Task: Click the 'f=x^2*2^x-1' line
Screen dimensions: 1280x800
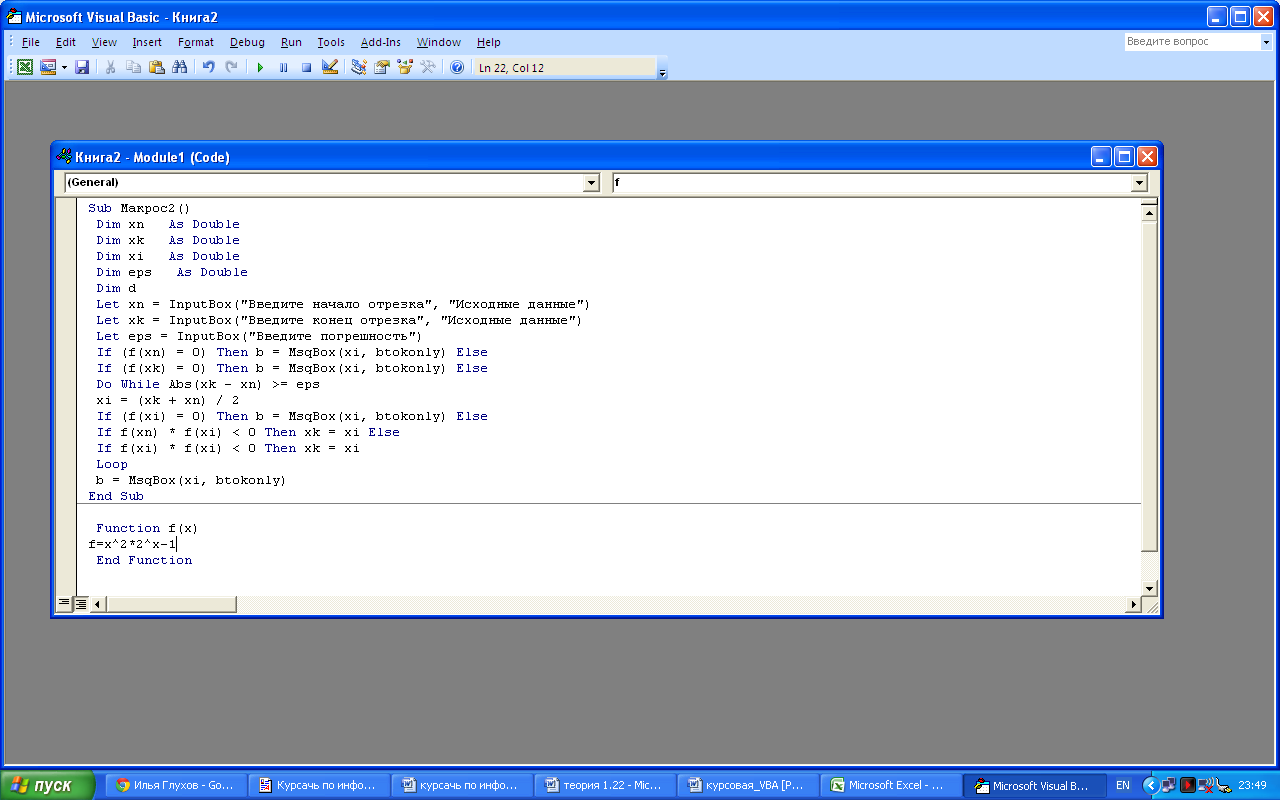Action: click(132, 544)
